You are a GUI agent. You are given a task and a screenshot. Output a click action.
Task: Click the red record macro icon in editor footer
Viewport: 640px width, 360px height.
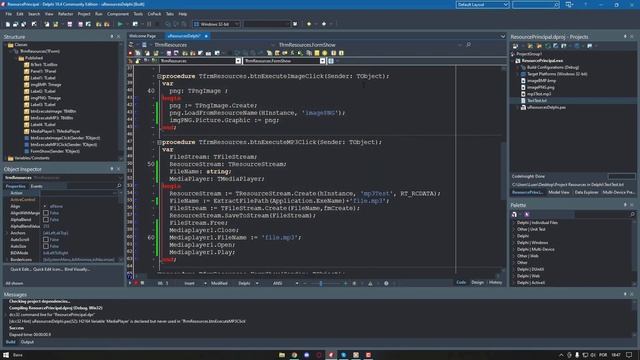click(x=136, y=283)
